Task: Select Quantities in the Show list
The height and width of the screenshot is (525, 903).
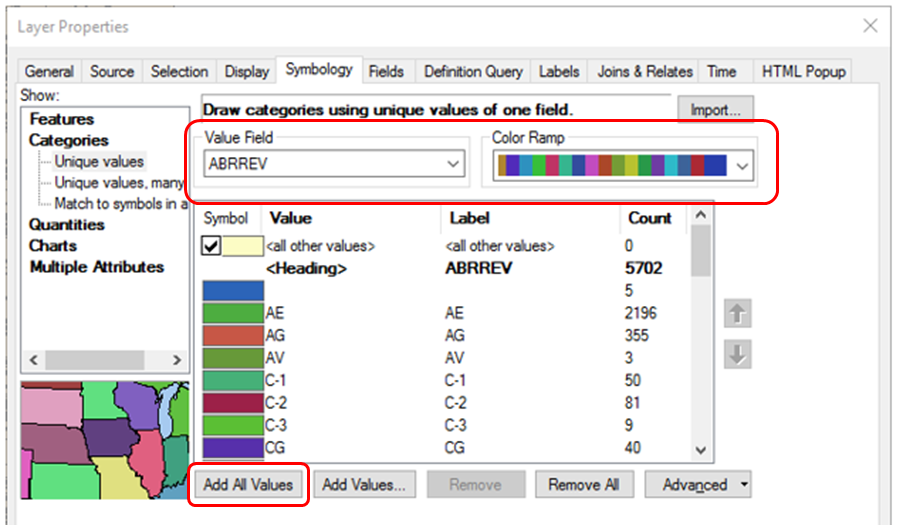Action: point(66,225)
